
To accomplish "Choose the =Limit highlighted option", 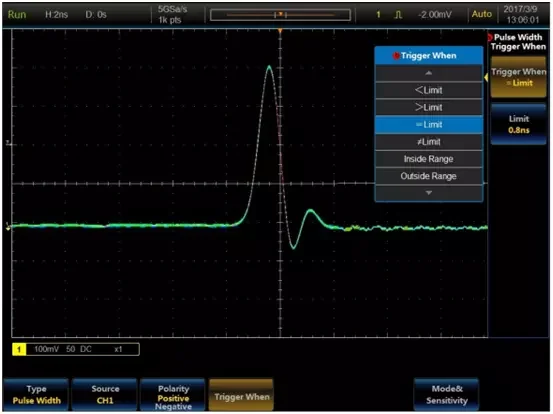I will [x=429, y=125].
